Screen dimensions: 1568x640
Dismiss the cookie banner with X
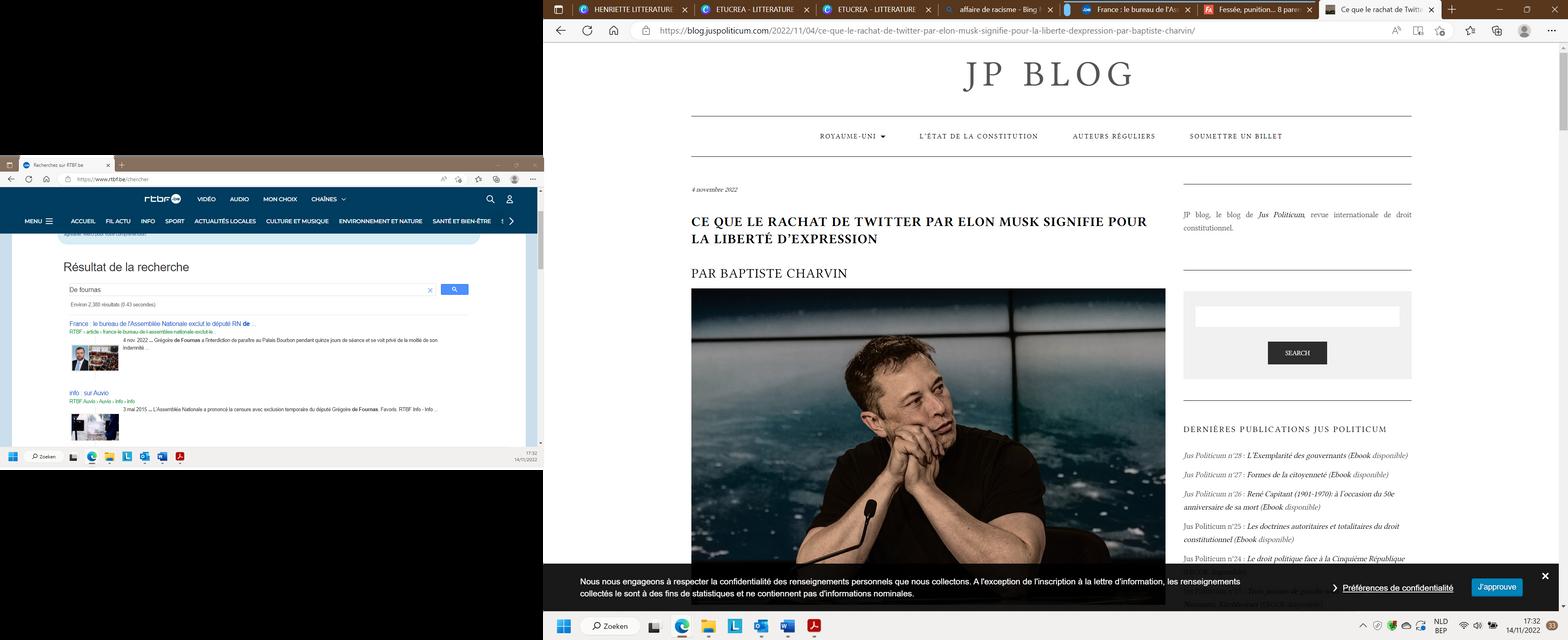click(1545, 576)
